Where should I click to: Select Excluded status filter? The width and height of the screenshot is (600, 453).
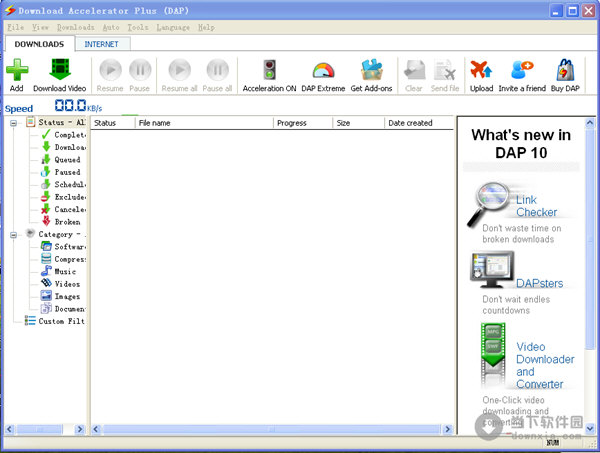[x=64, y=197]
